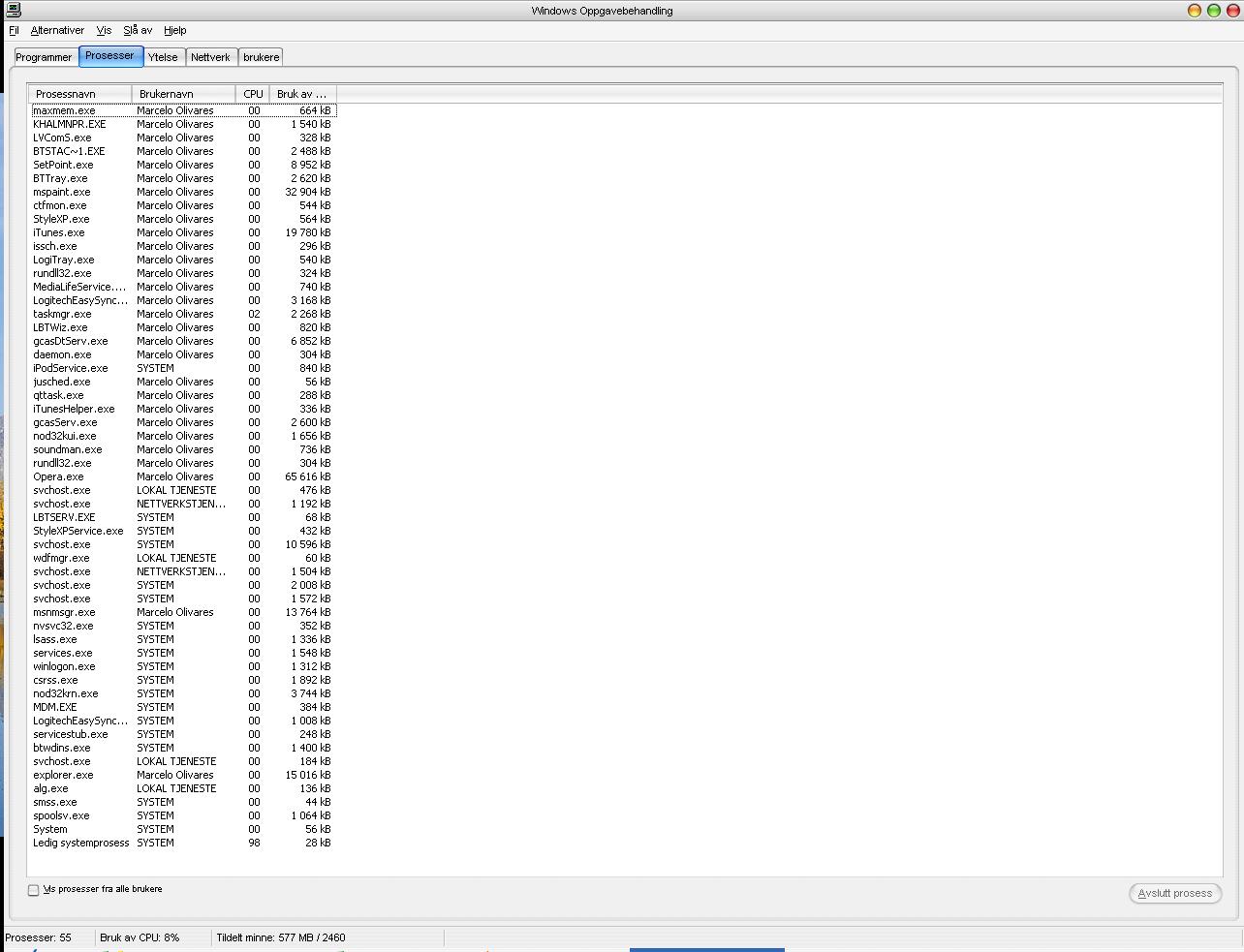Select the LBTWiz.exe process
The width and height of the screenshot is (1244, 952).
(183, 327)
